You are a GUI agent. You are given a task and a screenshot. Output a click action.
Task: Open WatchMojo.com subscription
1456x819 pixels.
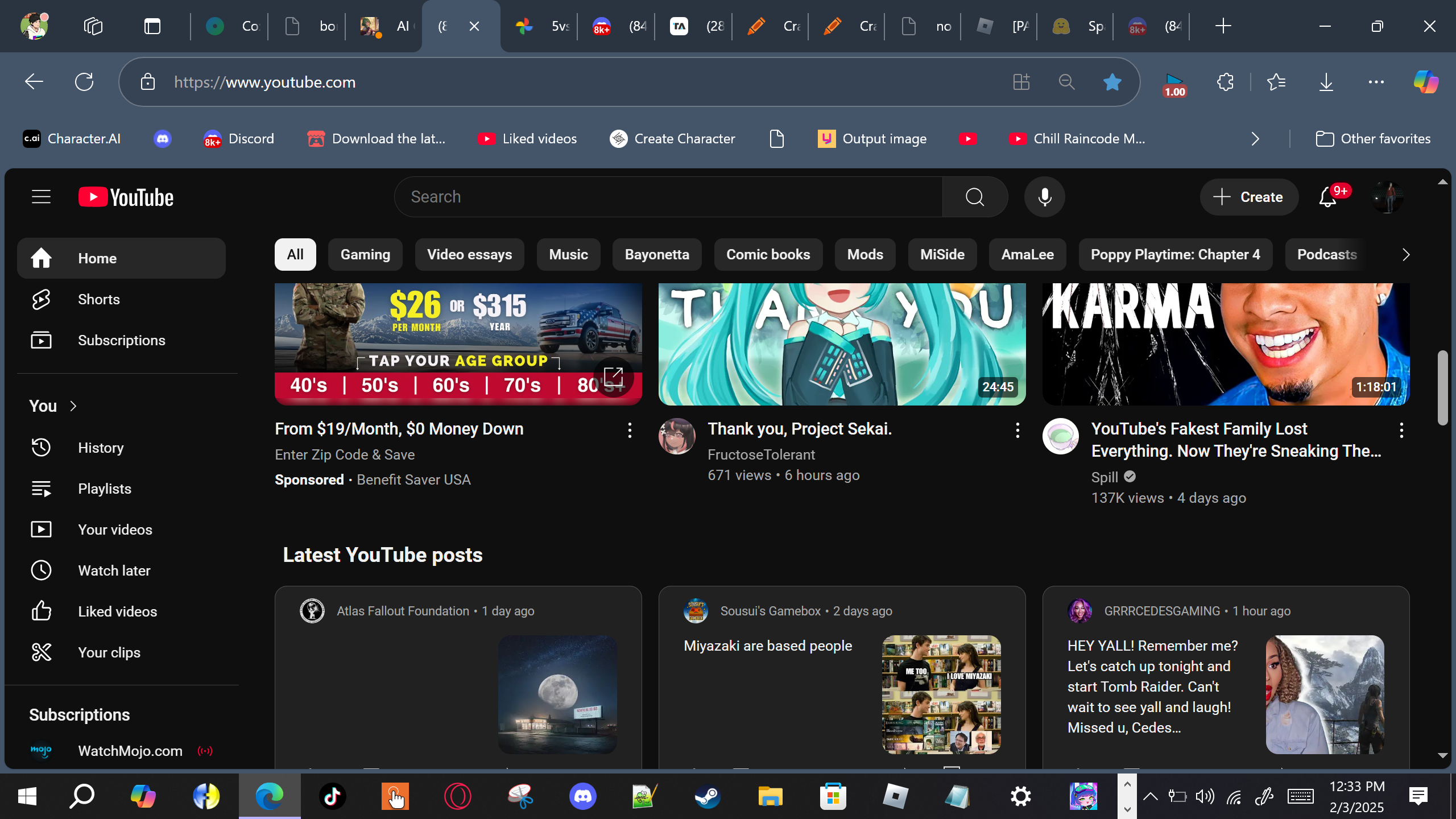[x=121, y=751]
